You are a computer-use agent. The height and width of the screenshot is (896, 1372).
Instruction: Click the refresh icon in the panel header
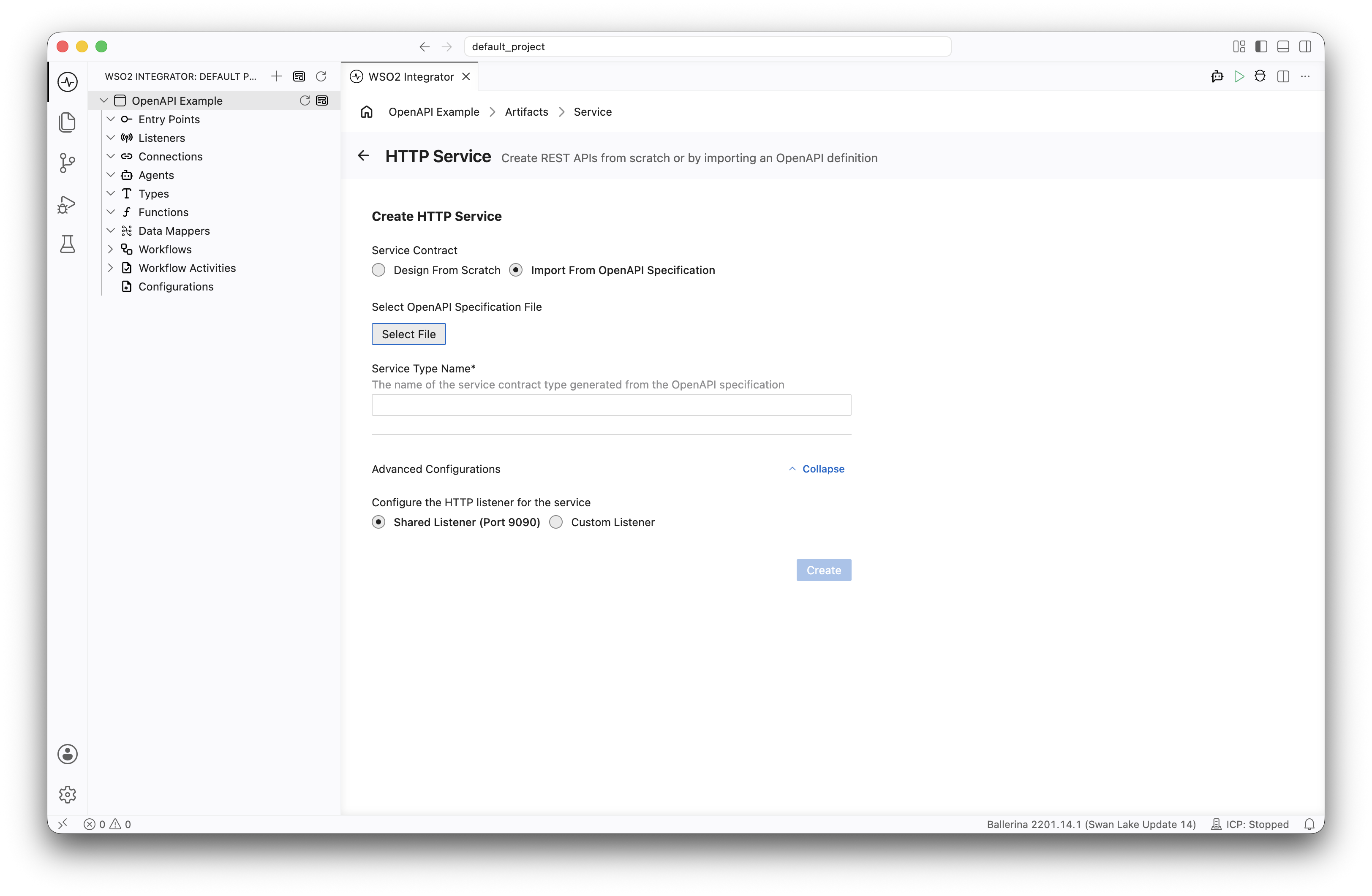(x=321, y=76)
